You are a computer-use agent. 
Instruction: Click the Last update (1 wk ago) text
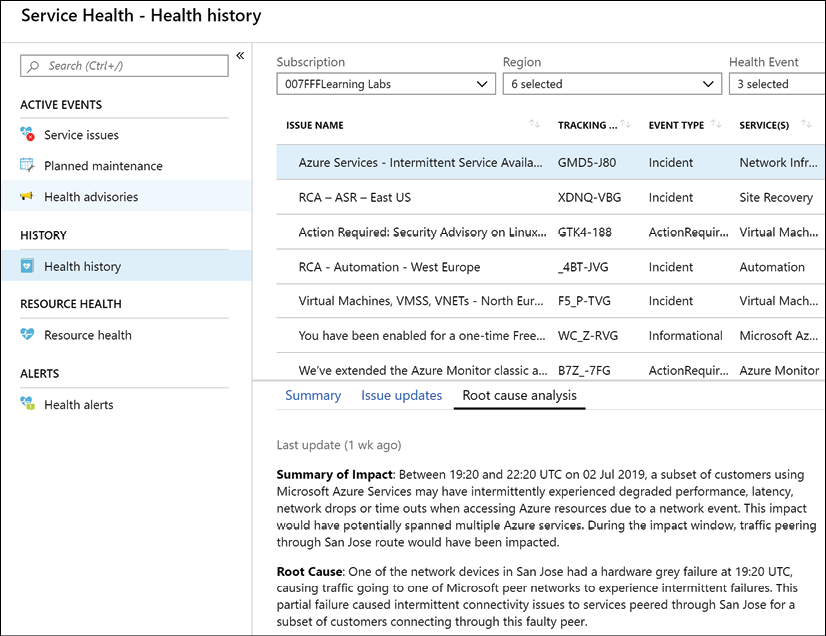pos(339,445)
